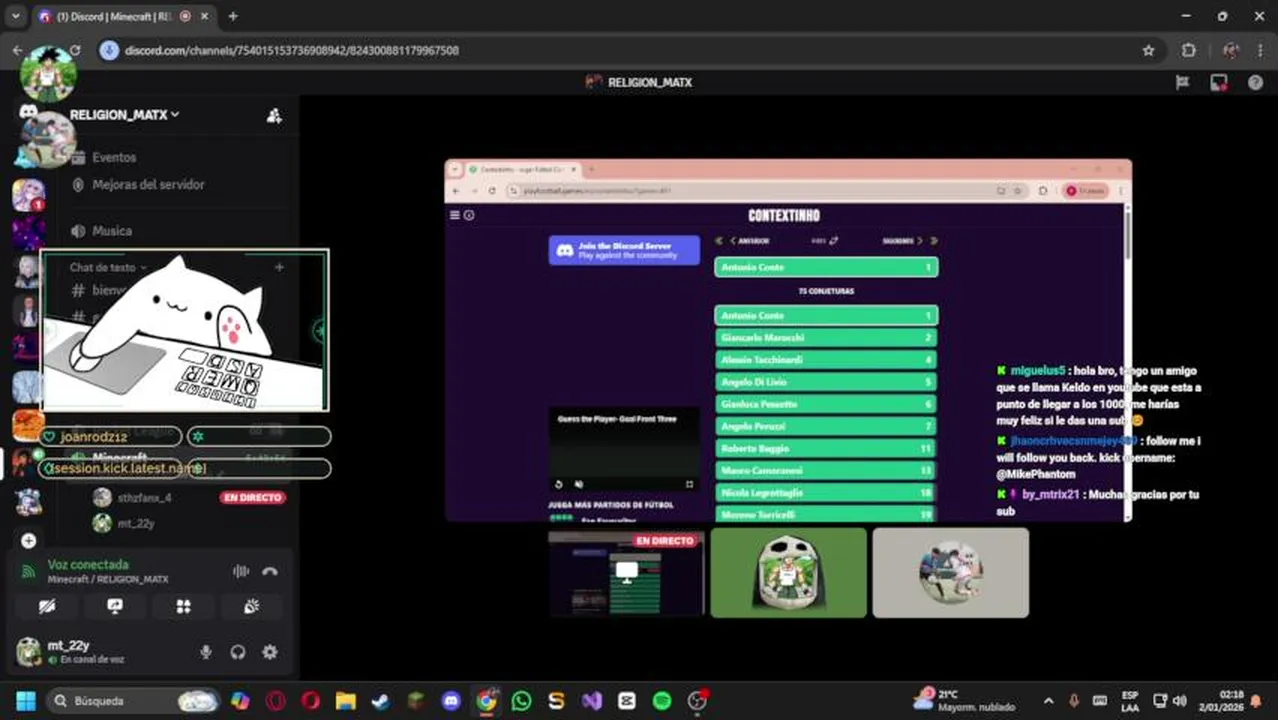Open Spotify from the taskbar
The image size is (1278, 720).
pos(662,701)
